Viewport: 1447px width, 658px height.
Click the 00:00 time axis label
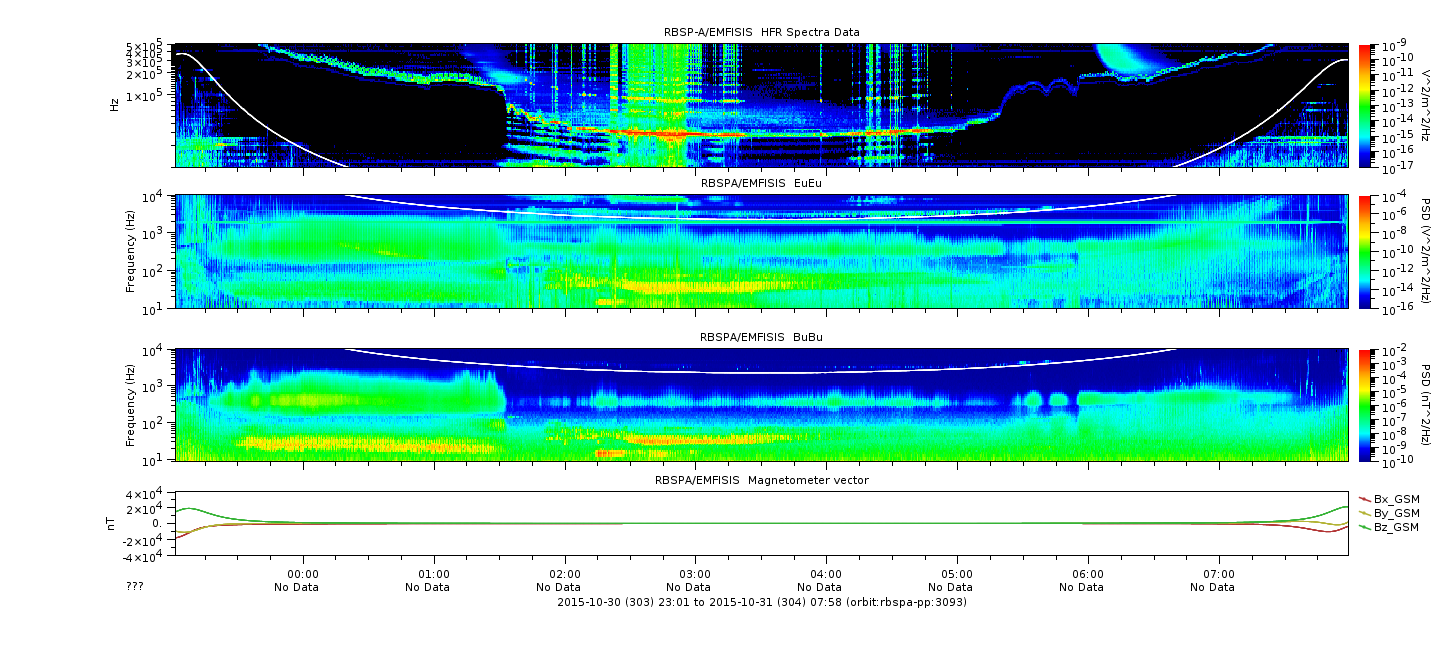[303, 574]
